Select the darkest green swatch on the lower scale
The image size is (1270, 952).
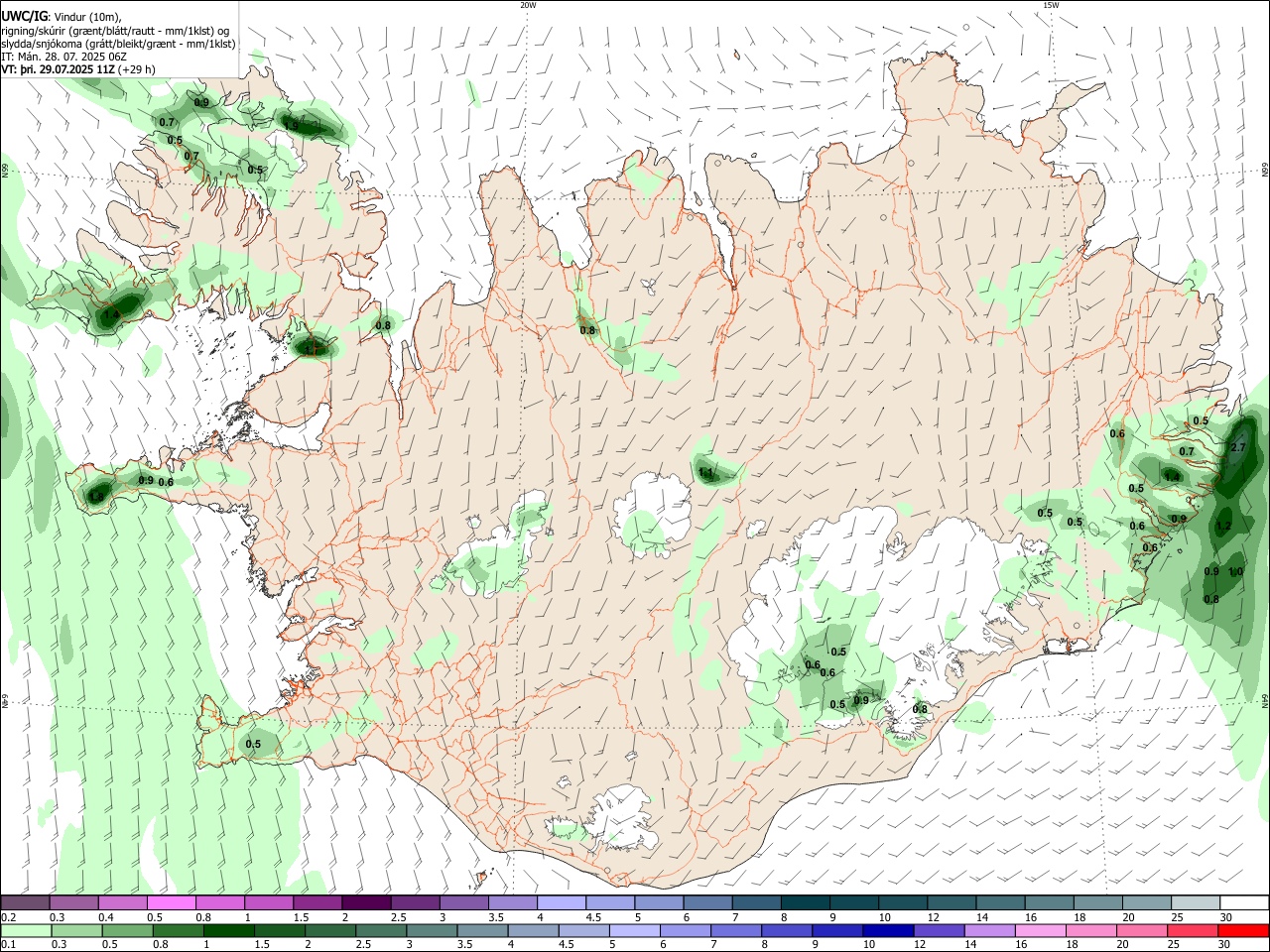(229, 931)
